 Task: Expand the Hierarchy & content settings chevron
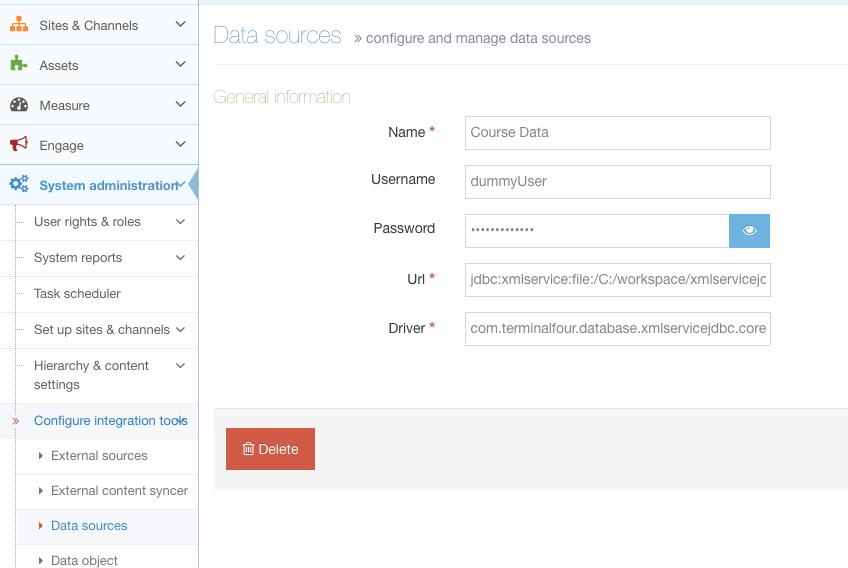pos(180,366)
